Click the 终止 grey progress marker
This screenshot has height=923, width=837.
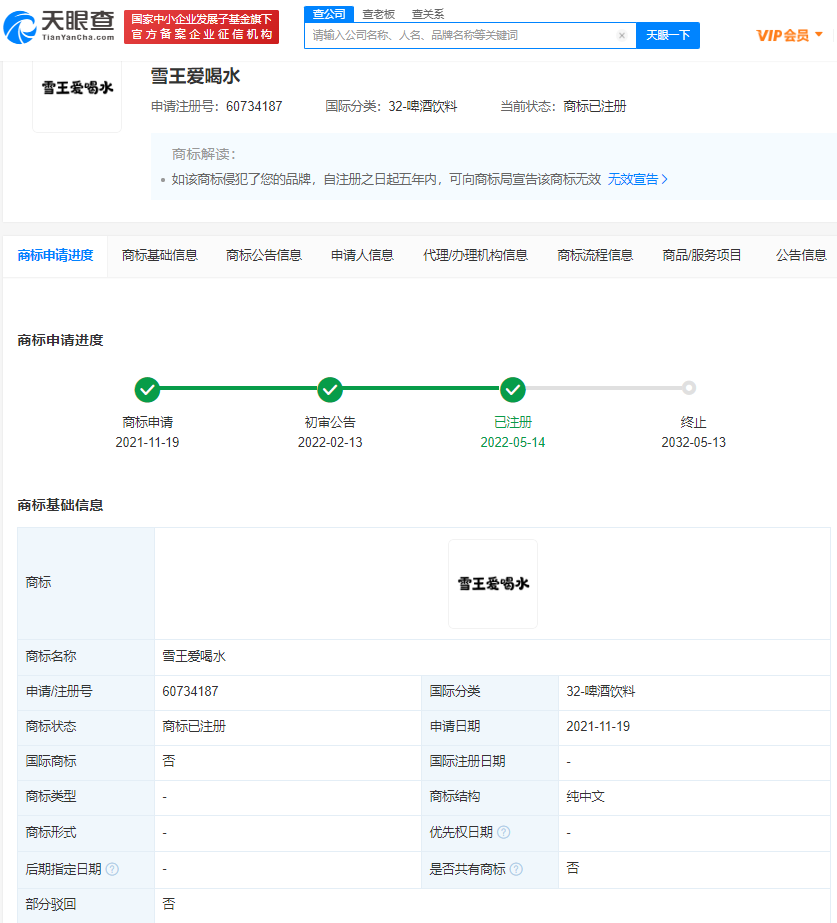(689, 388)
